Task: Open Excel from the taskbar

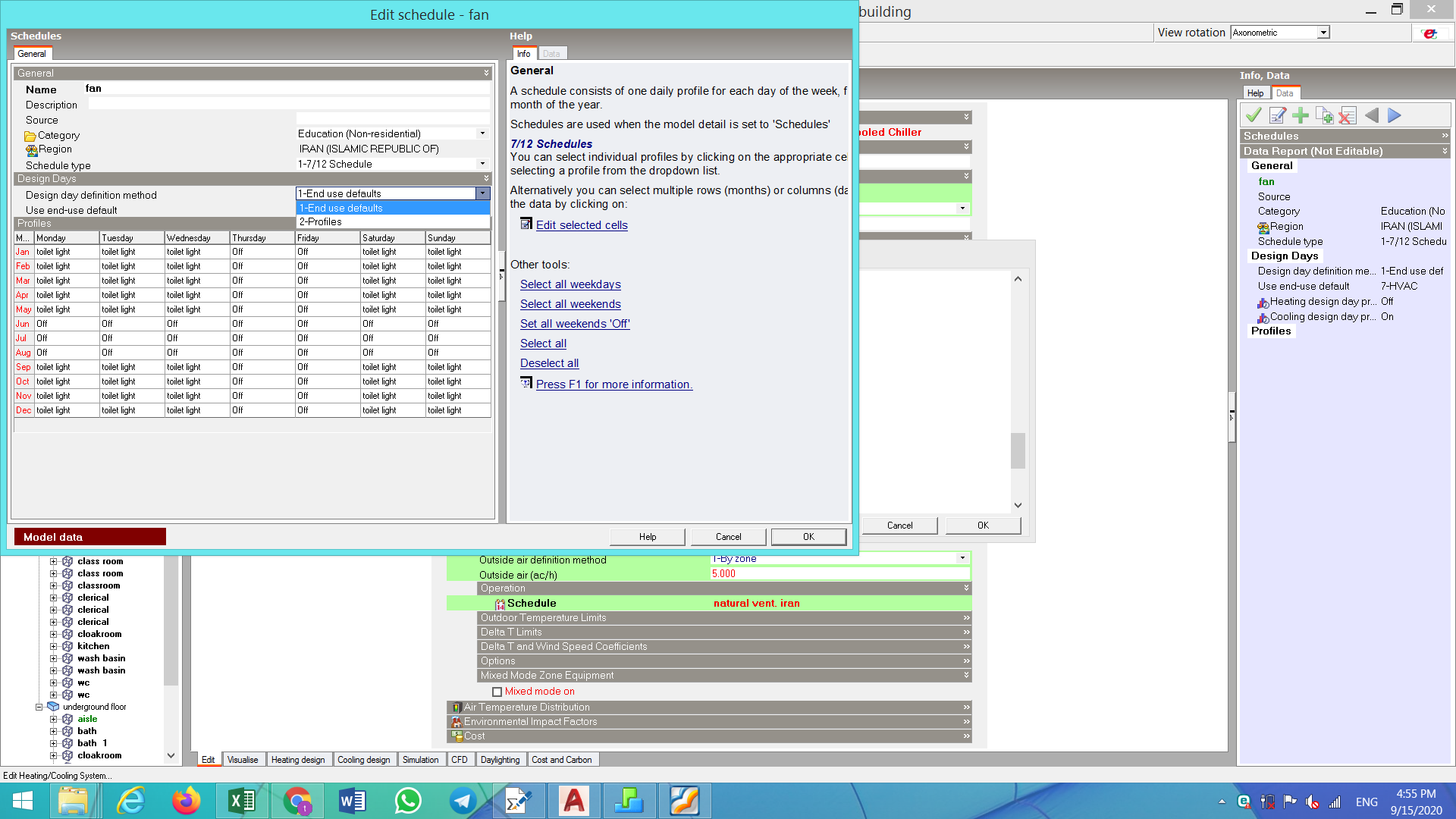Action: 241,801
